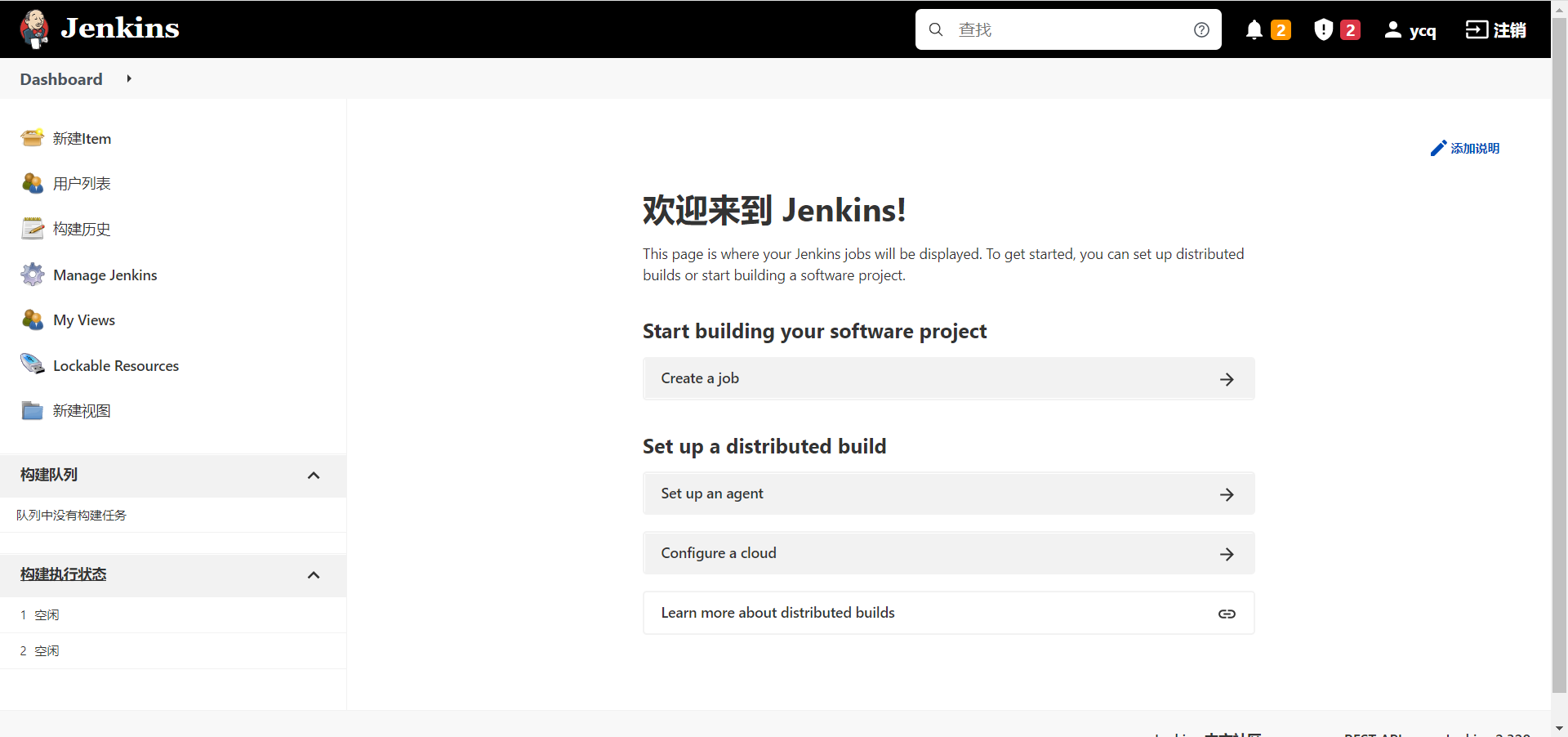Image resolution: width=1568 pixels, height=737 pixels.
Task: Click the vertical page scrollbar
Action: pos(1559,355)
